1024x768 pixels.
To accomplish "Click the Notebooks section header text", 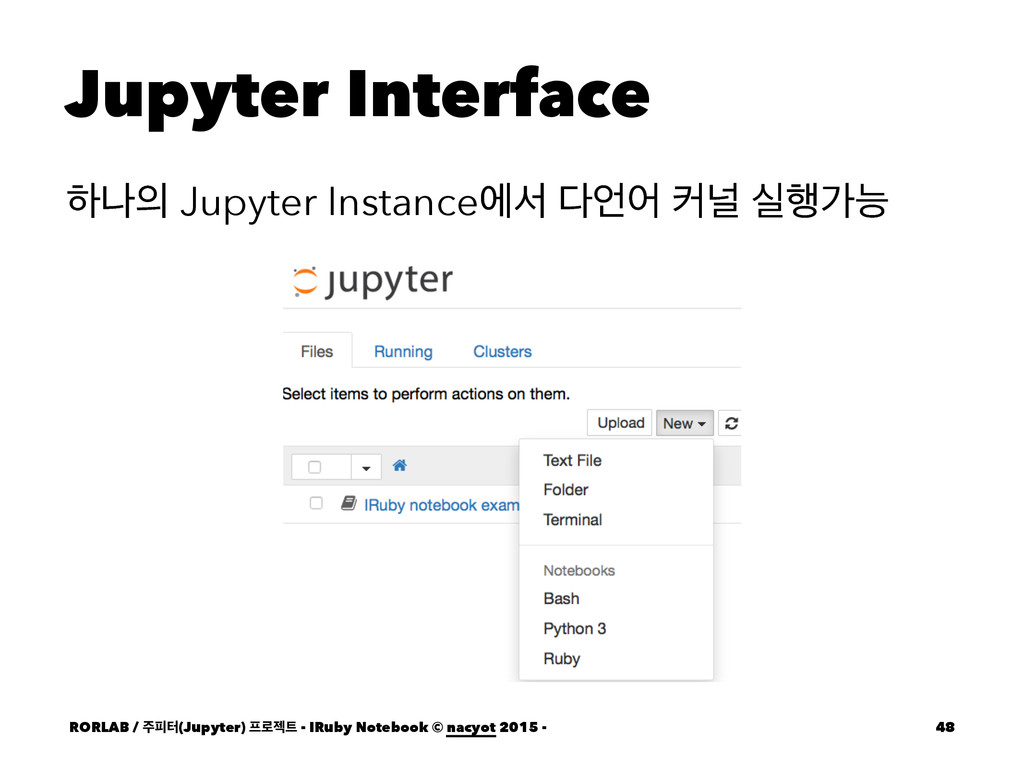I will (579, 571).
